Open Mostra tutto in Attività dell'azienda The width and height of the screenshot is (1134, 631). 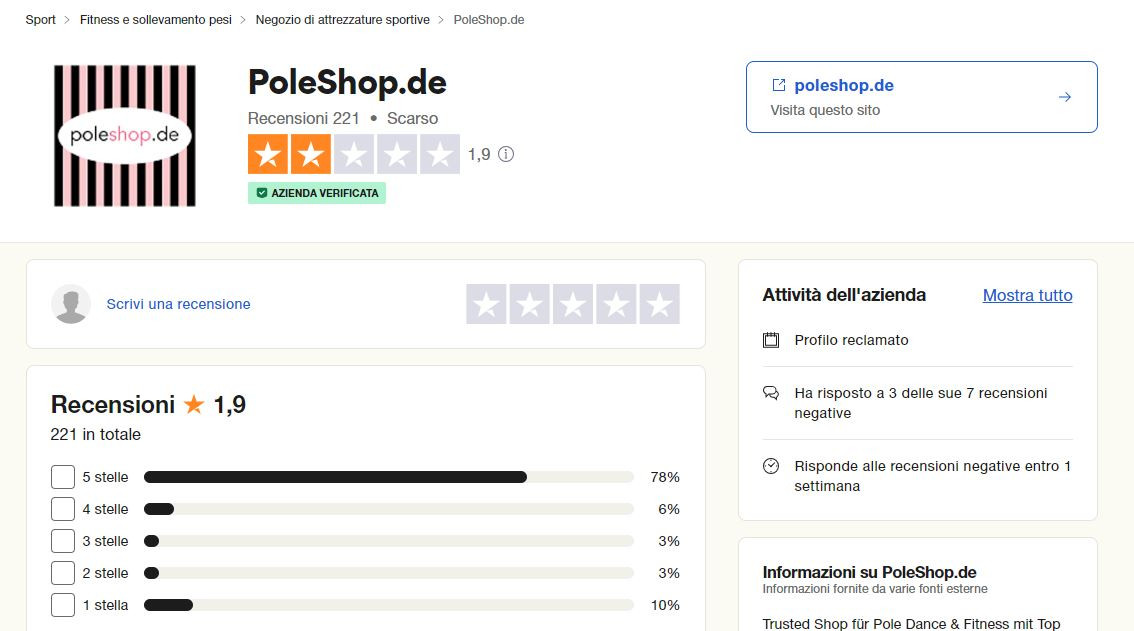pyautogui.click(x=1027, y=295)
